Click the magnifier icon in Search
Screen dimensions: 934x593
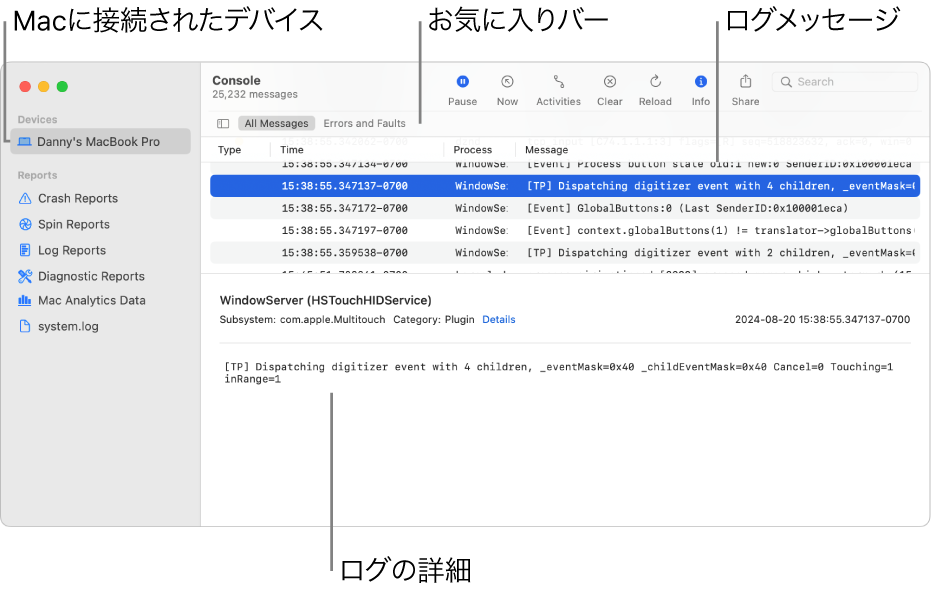[786, 82]
